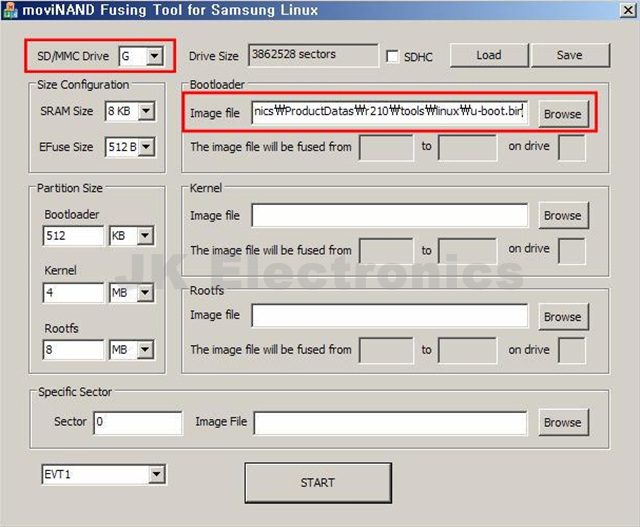Close the moviNAND Fusing Tool window
This screenshot has width=640, height=527.
tap(628, 10)
